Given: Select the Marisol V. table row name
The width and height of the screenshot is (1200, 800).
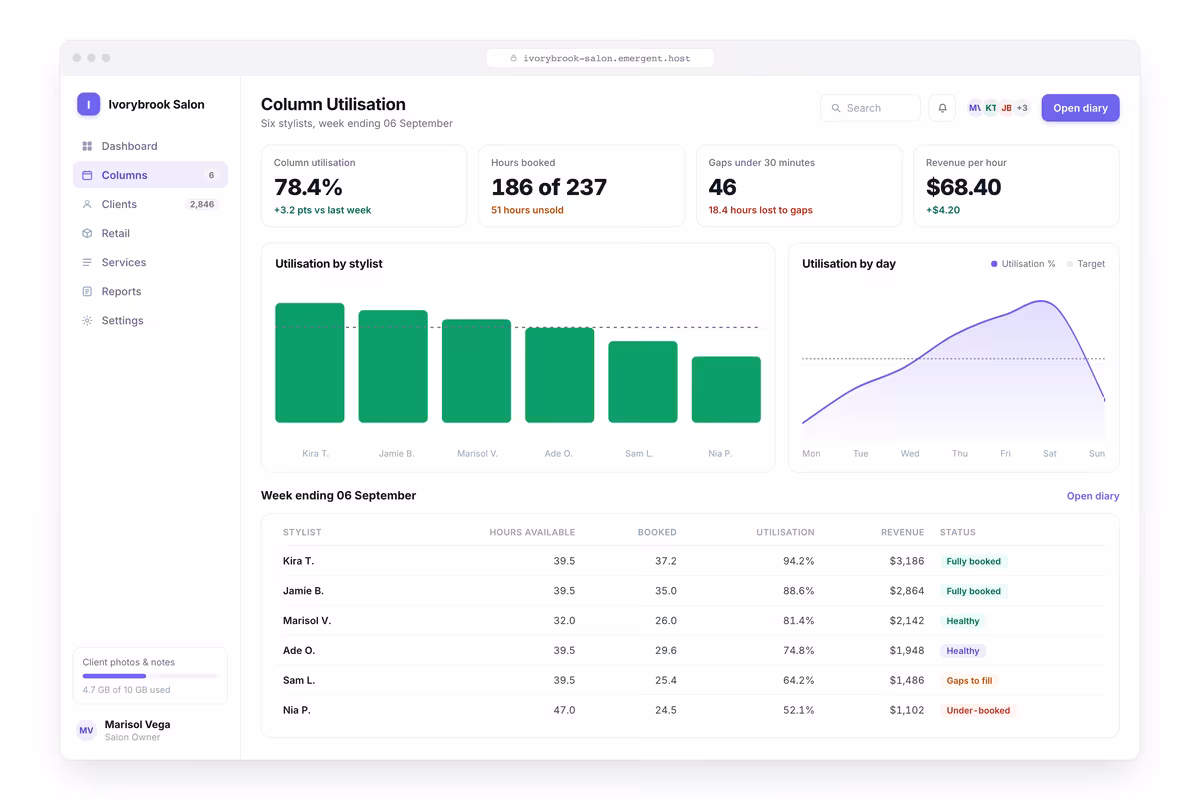Looking at the screenshot, I should [x=307, y=621].
